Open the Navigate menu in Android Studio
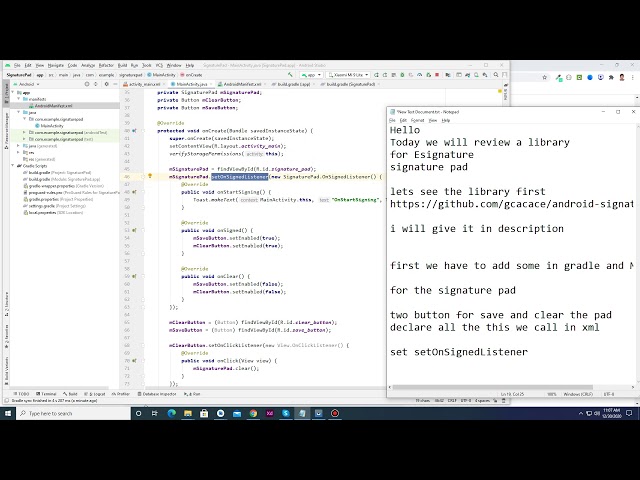Viewport: 640px width, 480px height. (56, 65)
